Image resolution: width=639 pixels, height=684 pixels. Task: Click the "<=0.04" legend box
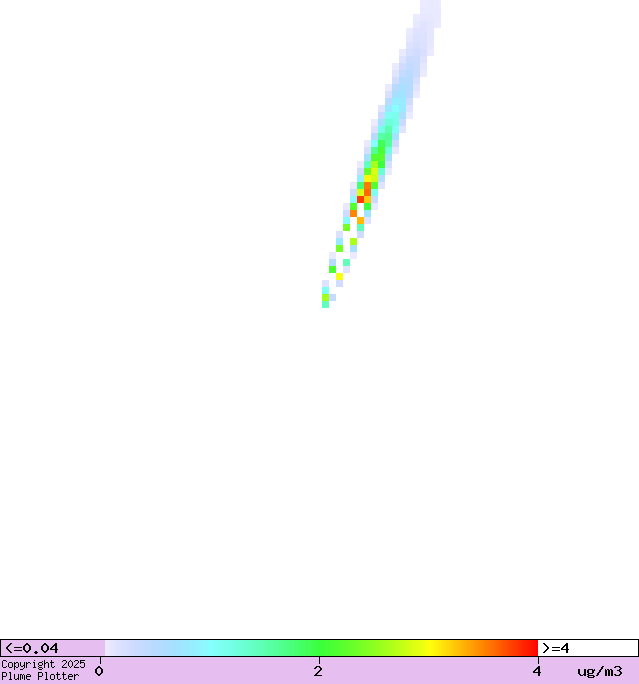[x=52, y=648]
